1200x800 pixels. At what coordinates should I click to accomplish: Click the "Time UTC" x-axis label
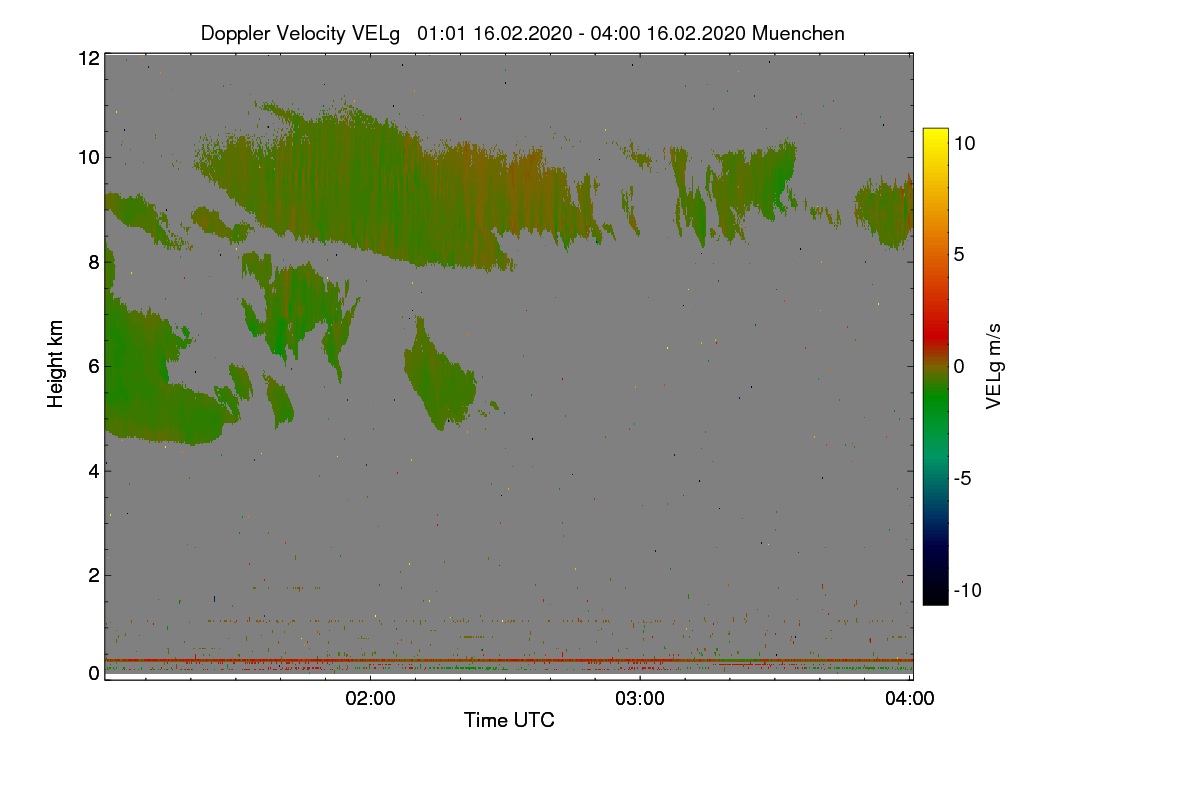tap(509, 720)
